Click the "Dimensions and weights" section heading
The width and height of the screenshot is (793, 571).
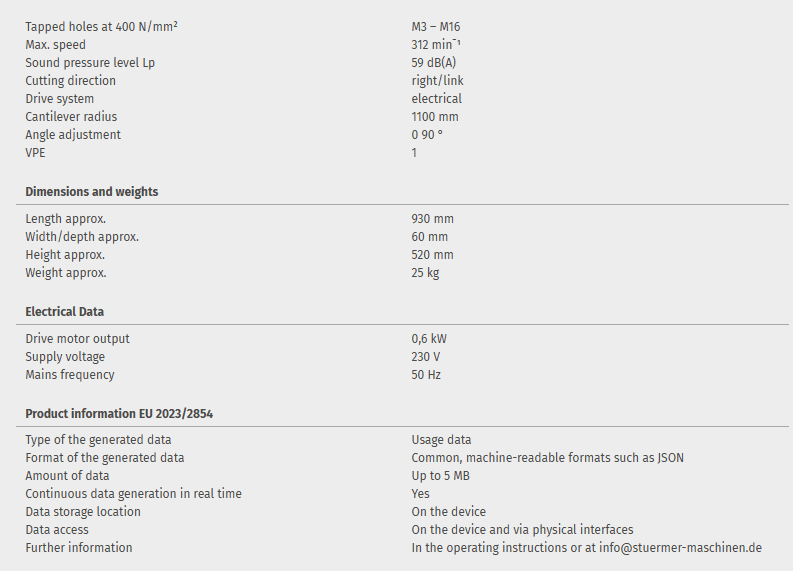[x=92, y=192]
